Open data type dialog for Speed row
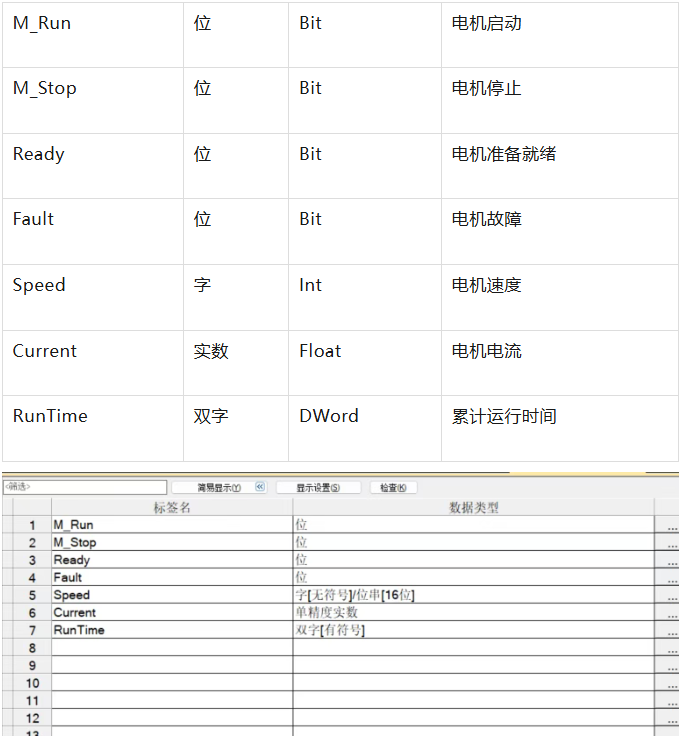680x738 pixels. click(x=671, y=596)
